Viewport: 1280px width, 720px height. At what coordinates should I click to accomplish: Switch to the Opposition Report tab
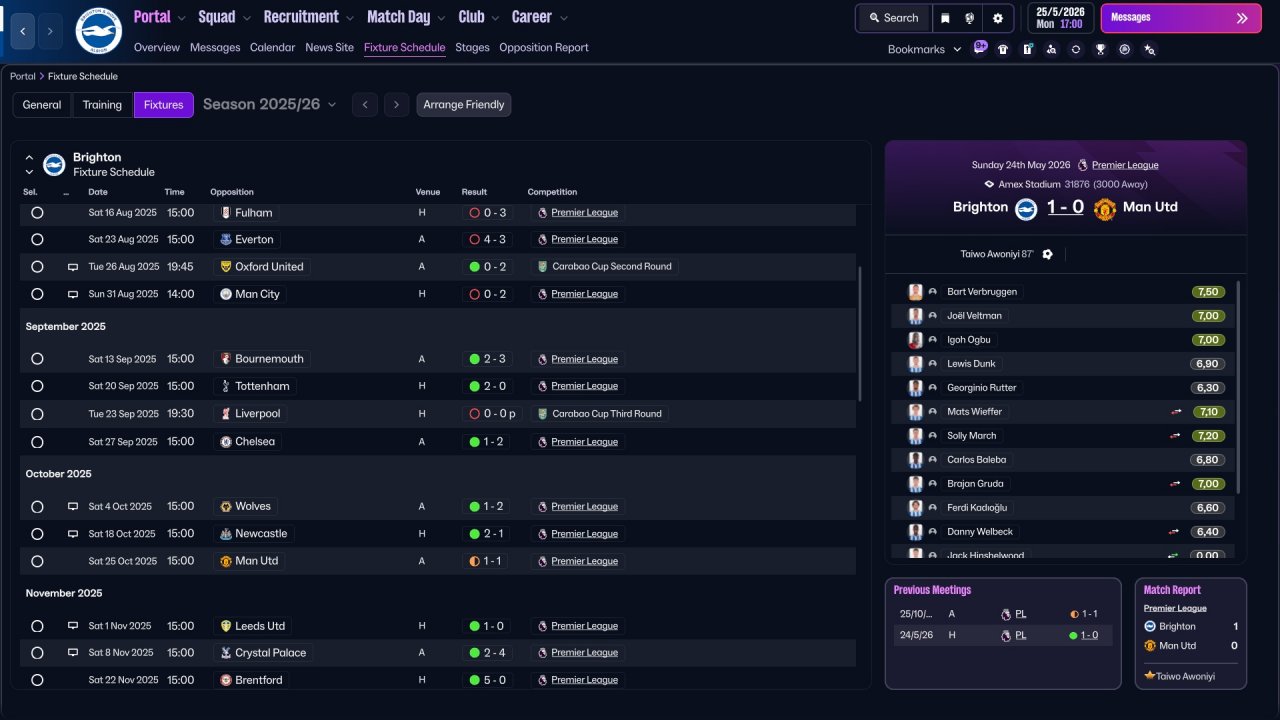click(x=544, y=47)
